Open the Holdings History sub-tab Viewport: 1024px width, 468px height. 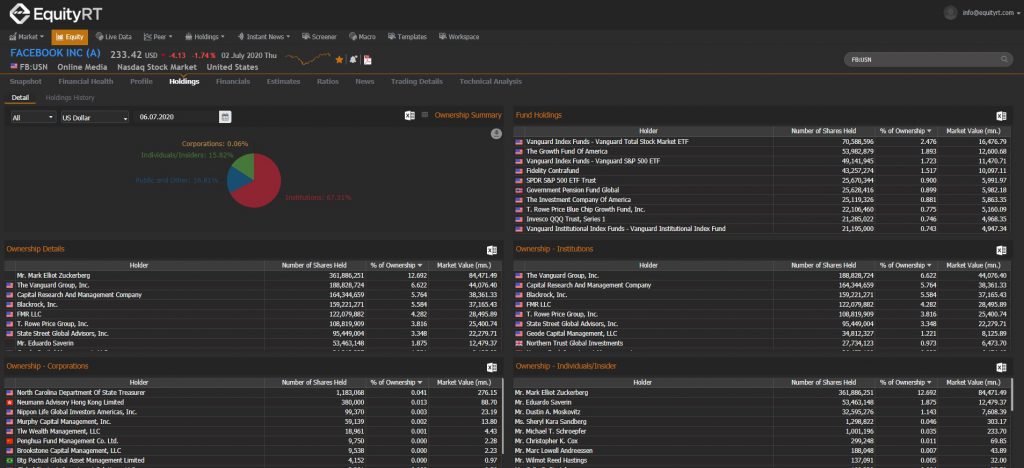coord(70,98)
